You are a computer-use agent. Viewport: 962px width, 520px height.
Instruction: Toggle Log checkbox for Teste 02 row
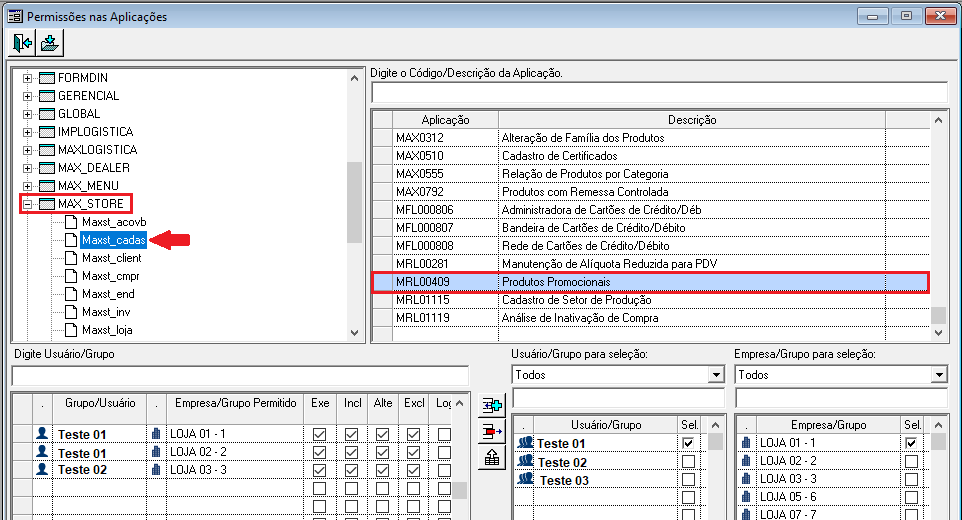[444, 470]
